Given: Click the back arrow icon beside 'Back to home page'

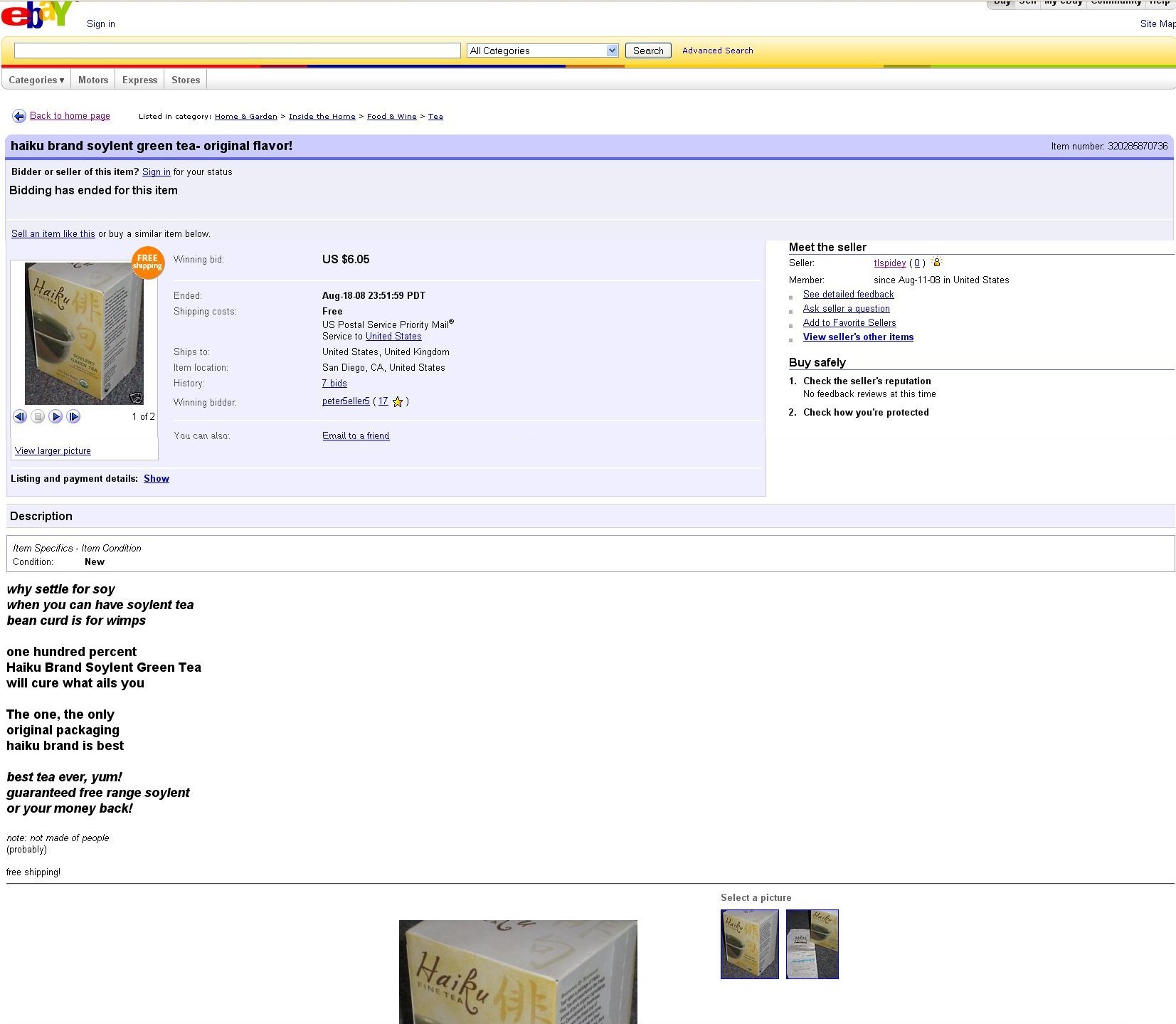Looking at the screenshot, I should [x=19, y=116].
